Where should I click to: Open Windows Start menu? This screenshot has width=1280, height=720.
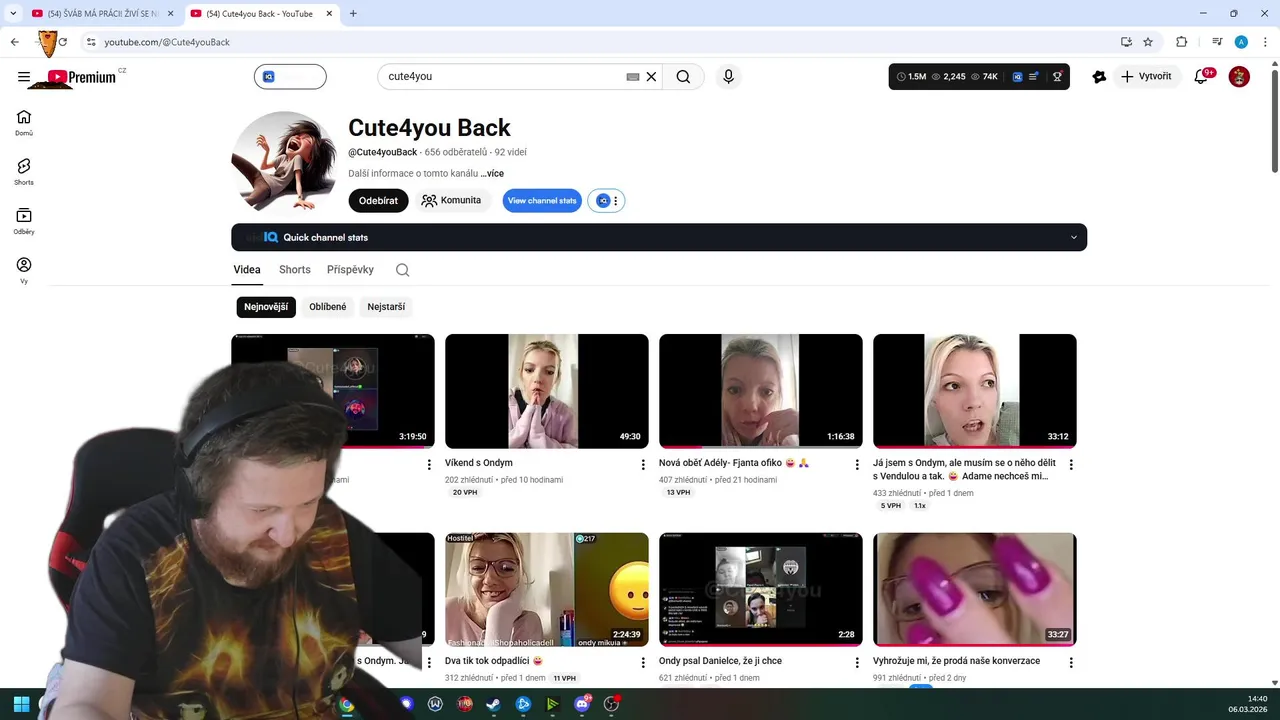point(21,704)
